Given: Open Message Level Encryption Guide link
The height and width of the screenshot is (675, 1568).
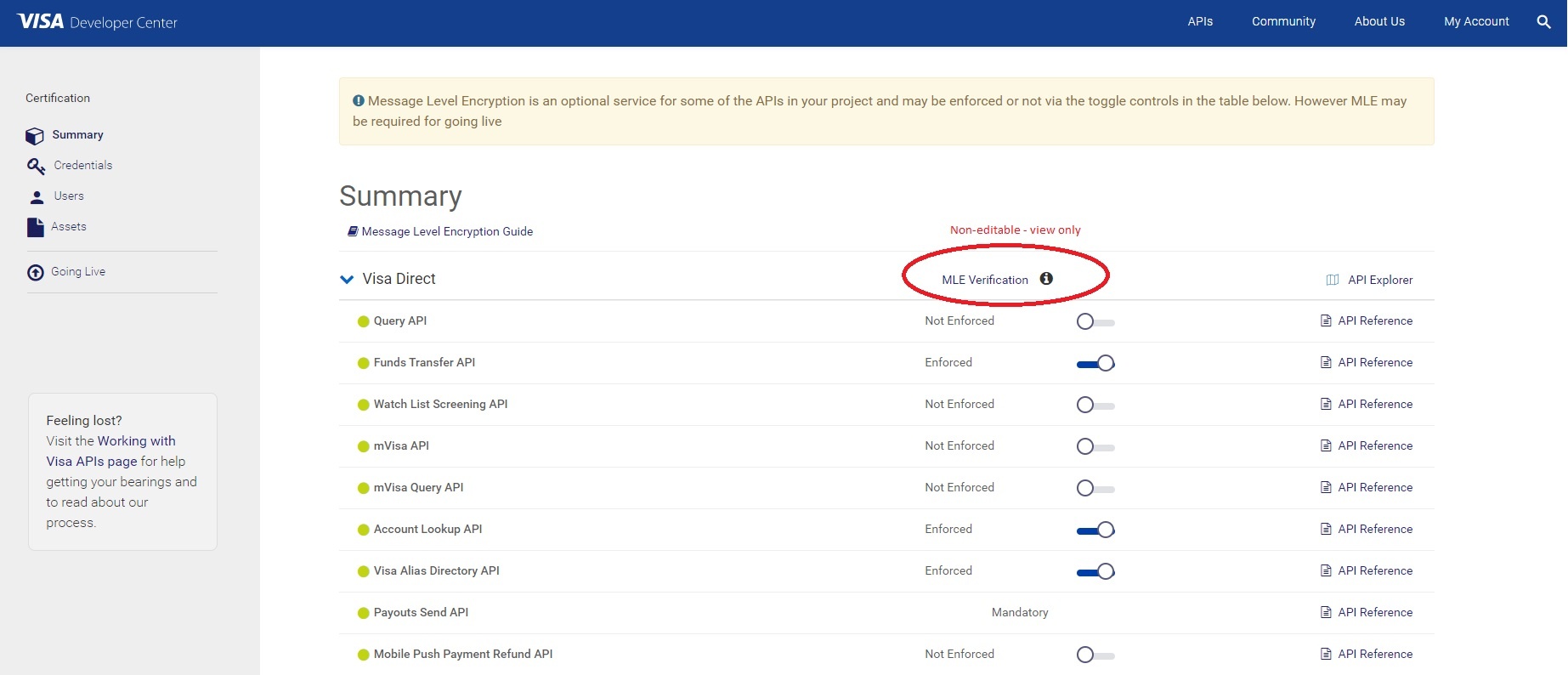Looking at the screenshot, I should 446,232.
